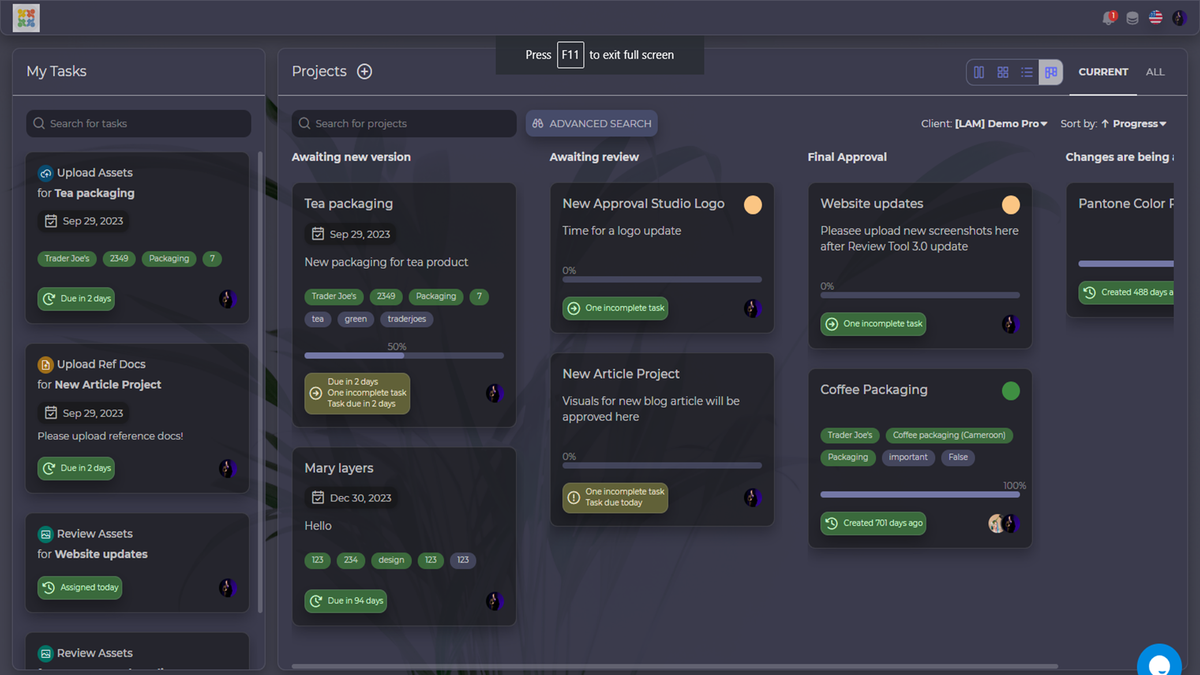1200x675 pixels.
Task: Open notifications via the bell icon
Action: click(1108, 17)
